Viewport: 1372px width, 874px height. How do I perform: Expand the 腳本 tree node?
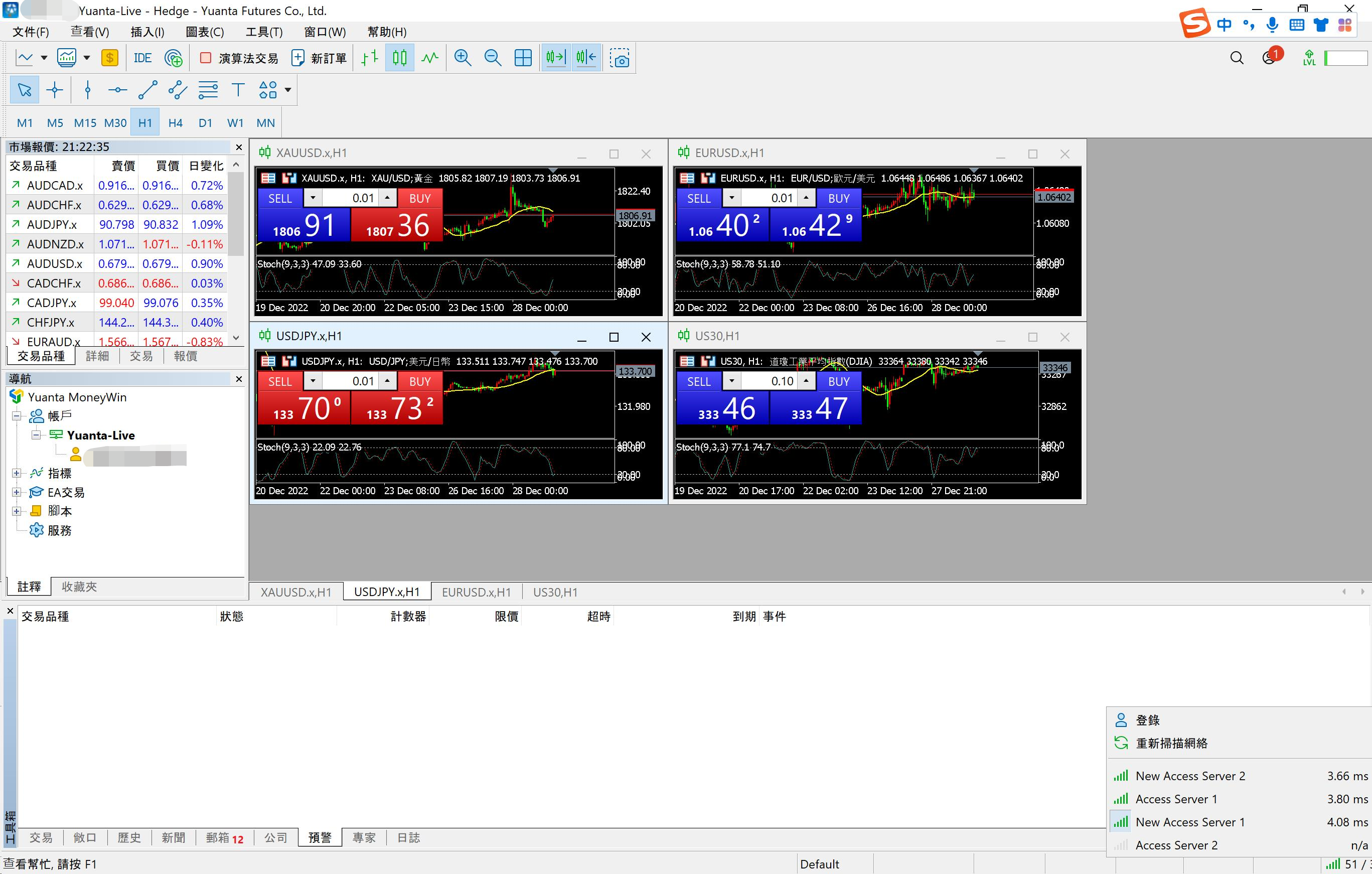[x=17, y=511]
